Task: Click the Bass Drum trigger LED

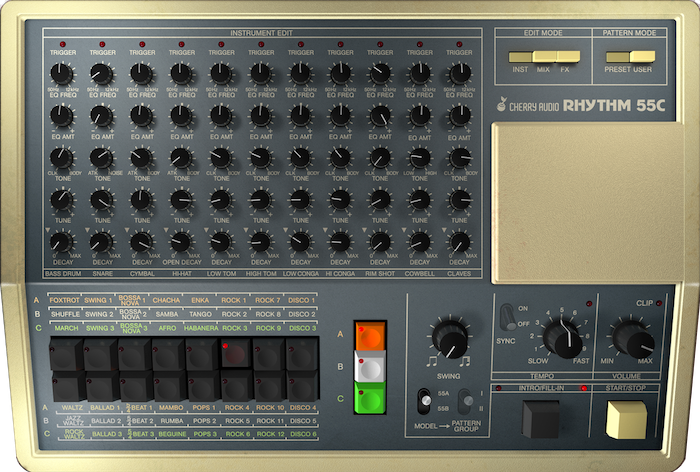Action: 62,45
